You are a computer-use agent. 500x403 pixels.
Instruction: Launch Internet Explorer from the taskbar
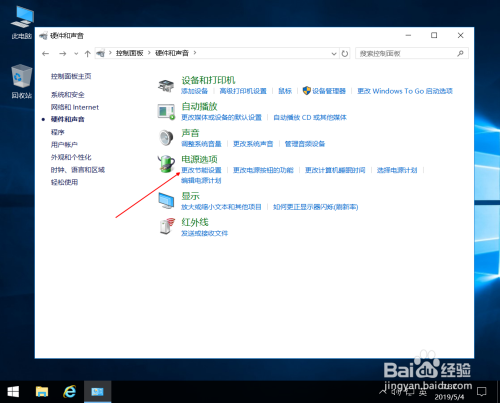(70, 392)
